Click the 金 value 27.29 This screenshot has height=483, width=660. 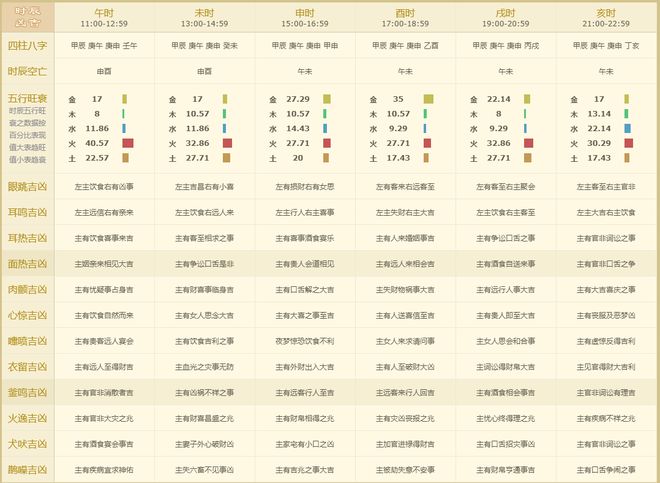[x=298, y=99]
